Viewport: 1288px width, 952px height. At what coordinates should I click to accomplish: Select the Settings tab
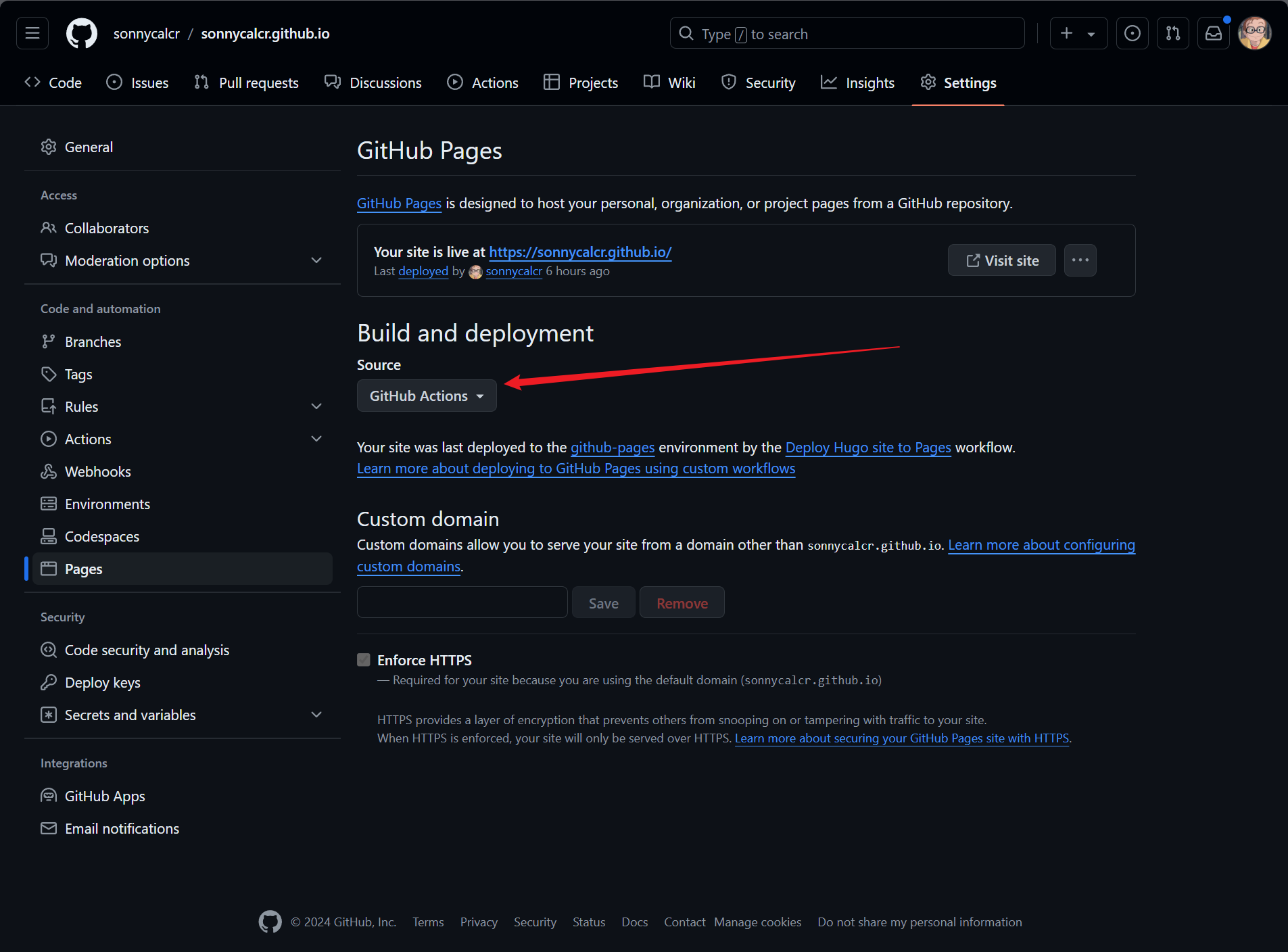pyautogui.click(x=958, y=82)
